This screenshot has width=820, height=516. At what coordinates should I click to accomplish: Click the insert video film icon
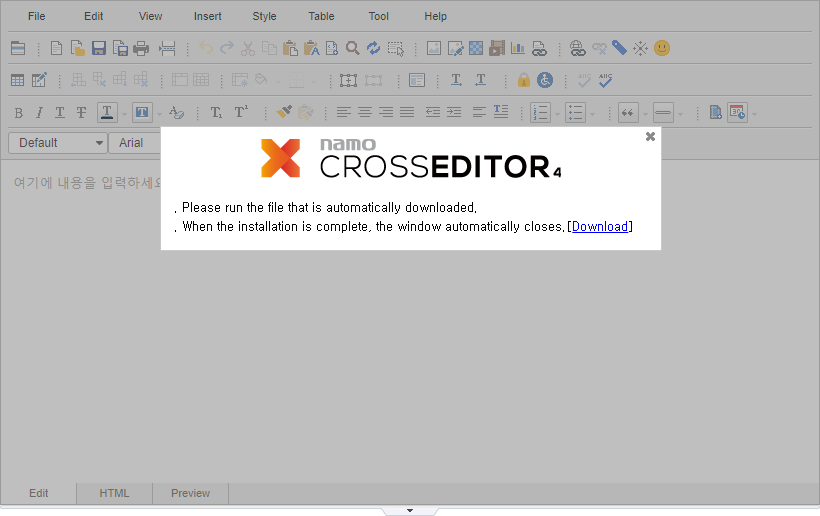[x=497, y=48]
